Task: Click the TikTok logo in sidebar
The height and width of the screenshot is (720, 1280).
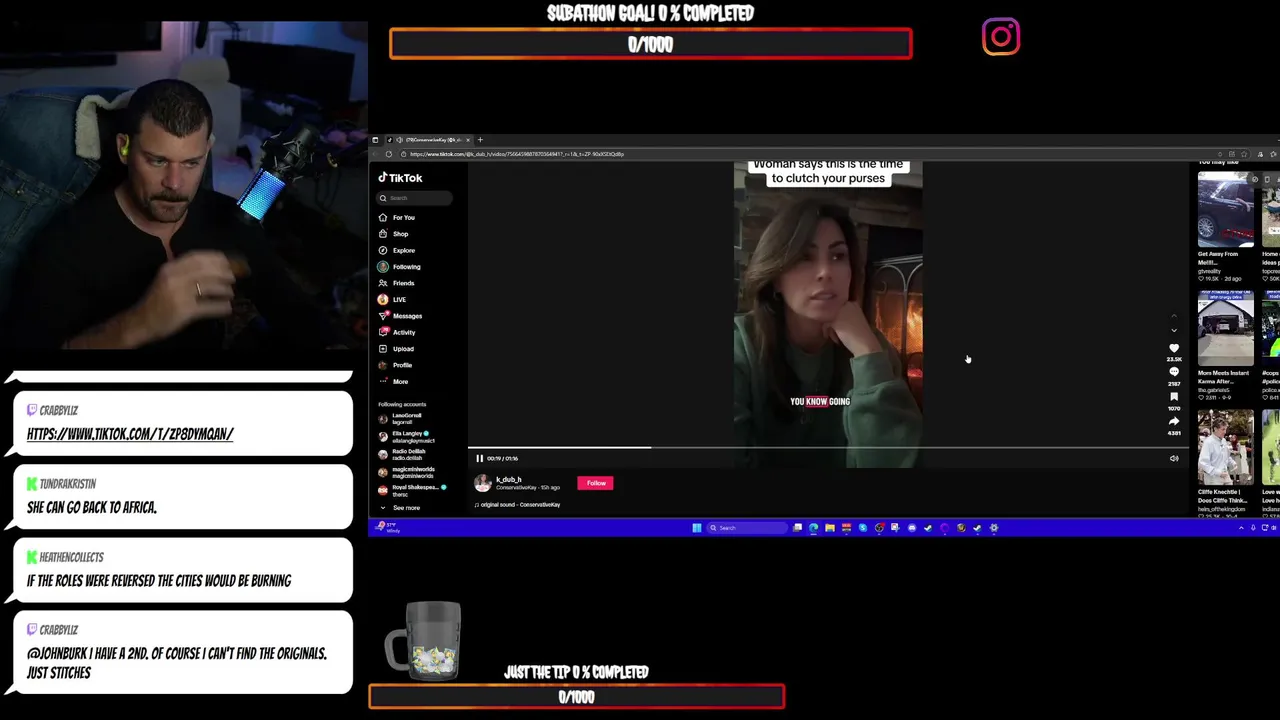Action: (x=400, y=178)
